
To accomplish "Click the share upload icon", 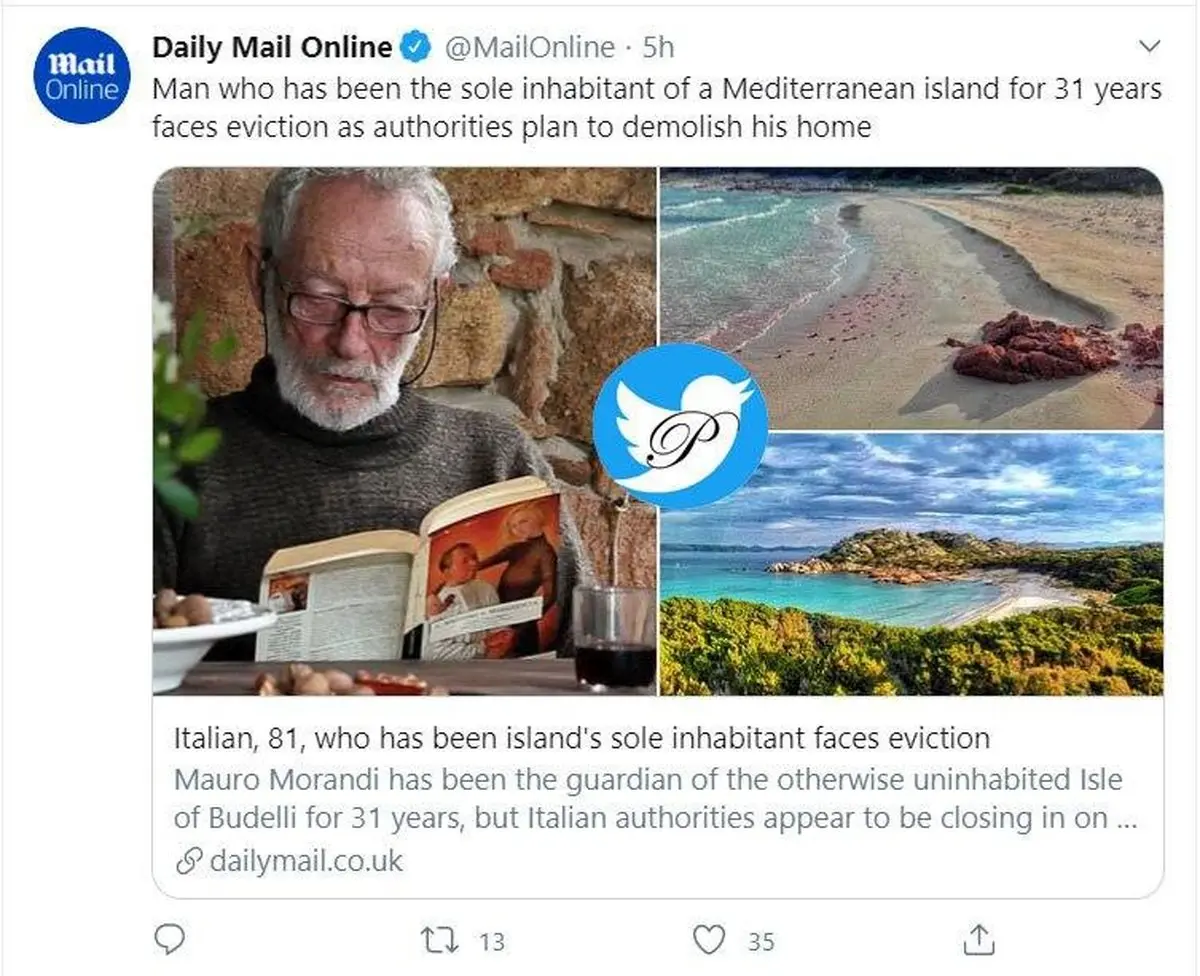I will click(977, 938).
